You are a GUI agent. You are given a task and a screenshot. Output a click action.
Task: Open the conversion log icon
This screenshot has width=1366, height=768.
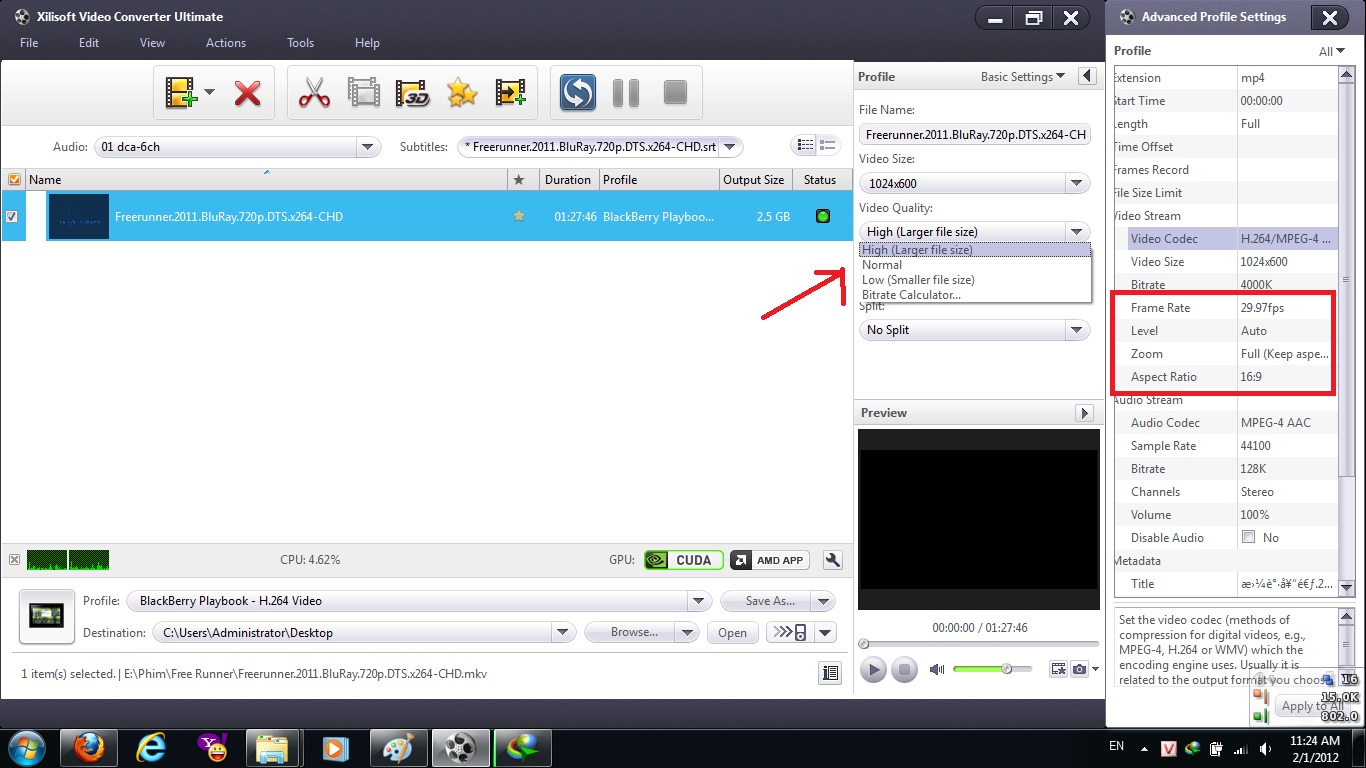[830, 673]
